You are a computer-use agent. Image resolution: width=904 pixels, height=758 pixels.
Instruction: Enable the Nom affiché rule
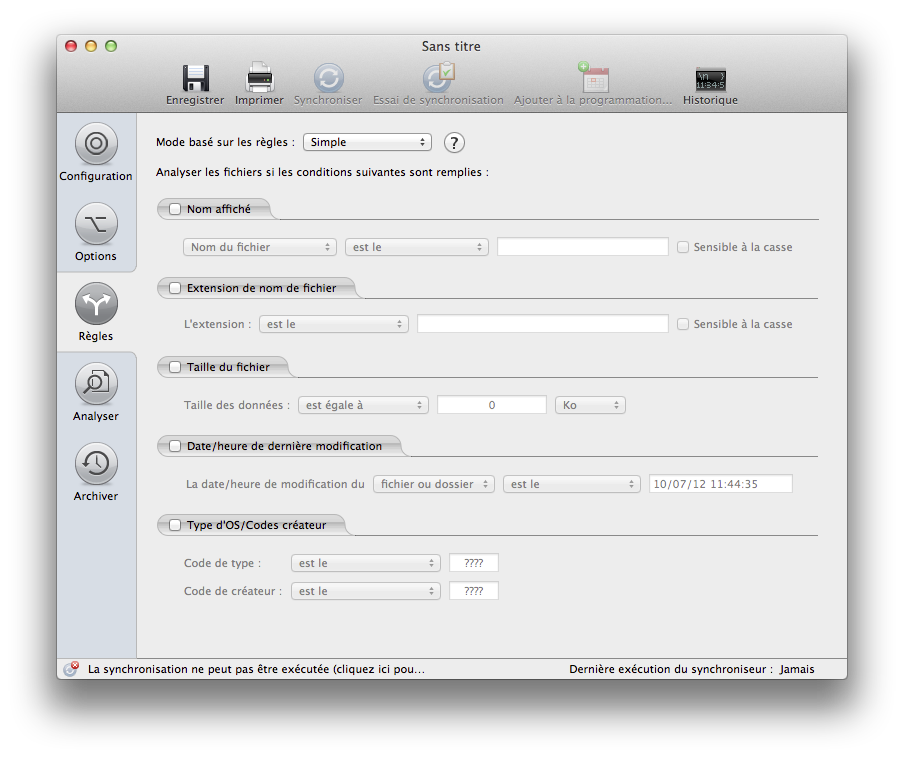pyautogui.click(x=175, y=209)
